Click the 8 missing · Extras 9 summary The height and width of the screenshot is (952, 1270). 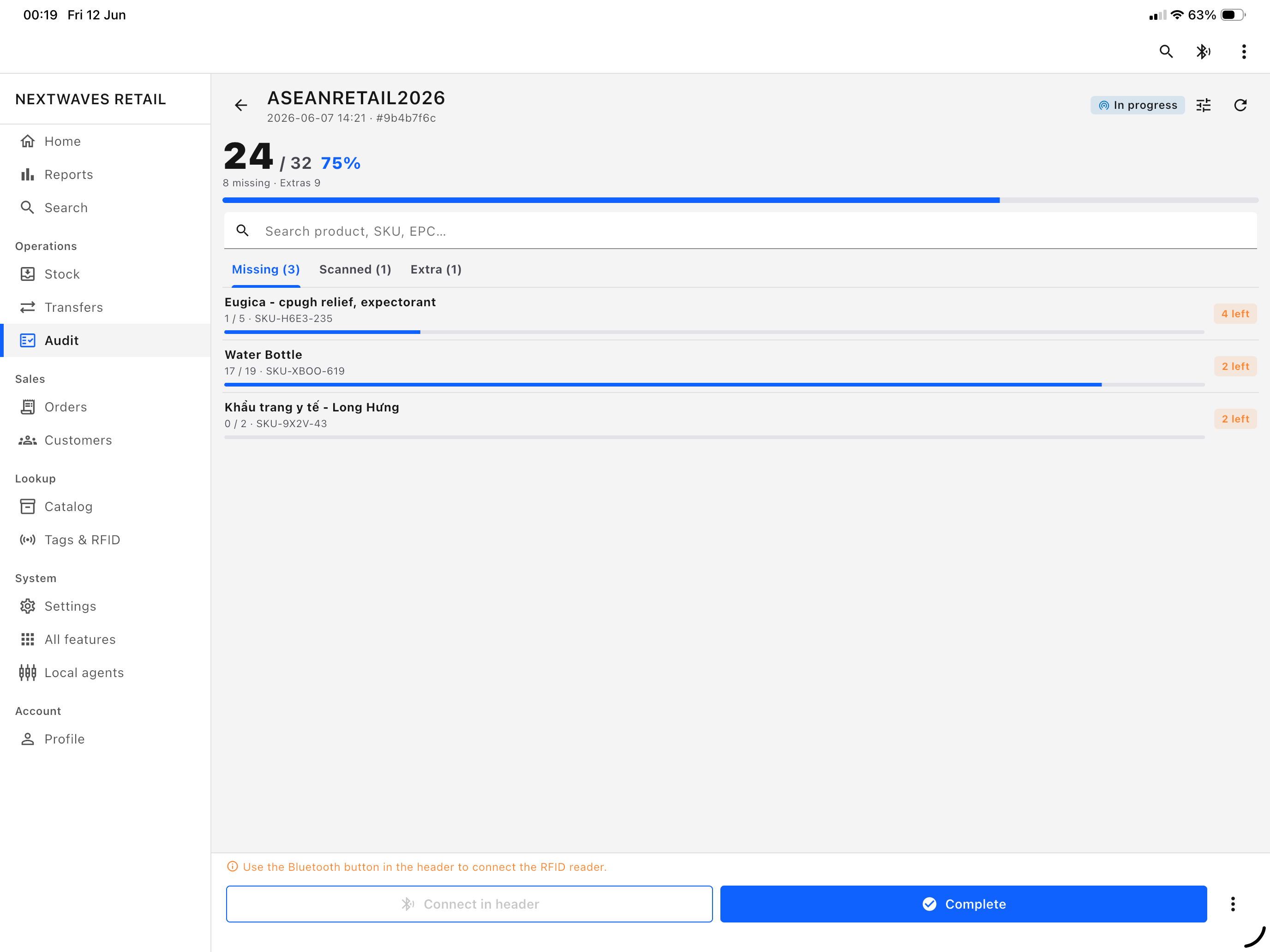click(271, 183)
